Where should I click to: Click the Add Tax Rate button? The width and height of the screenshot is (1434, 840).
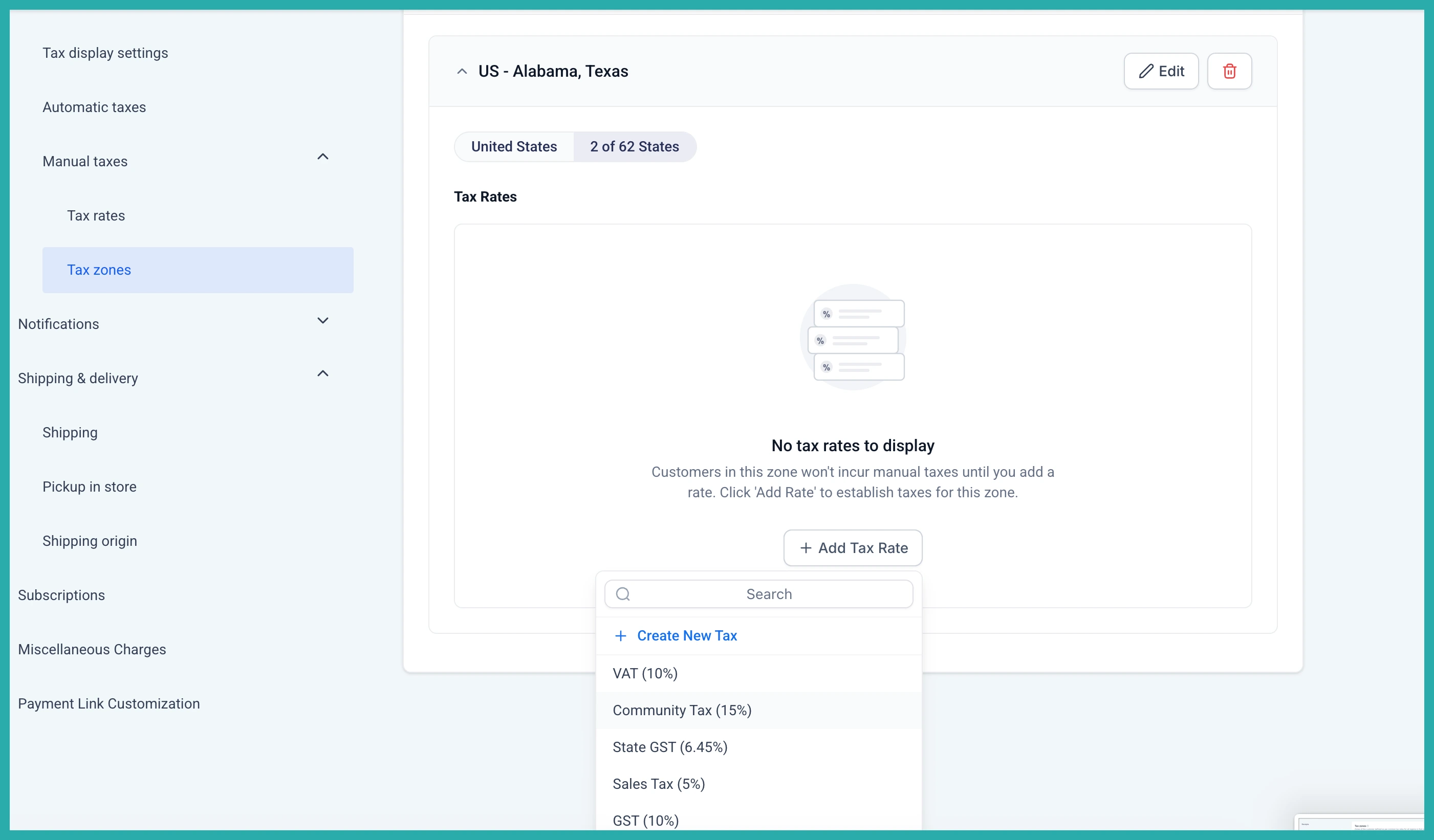point(853,548)
